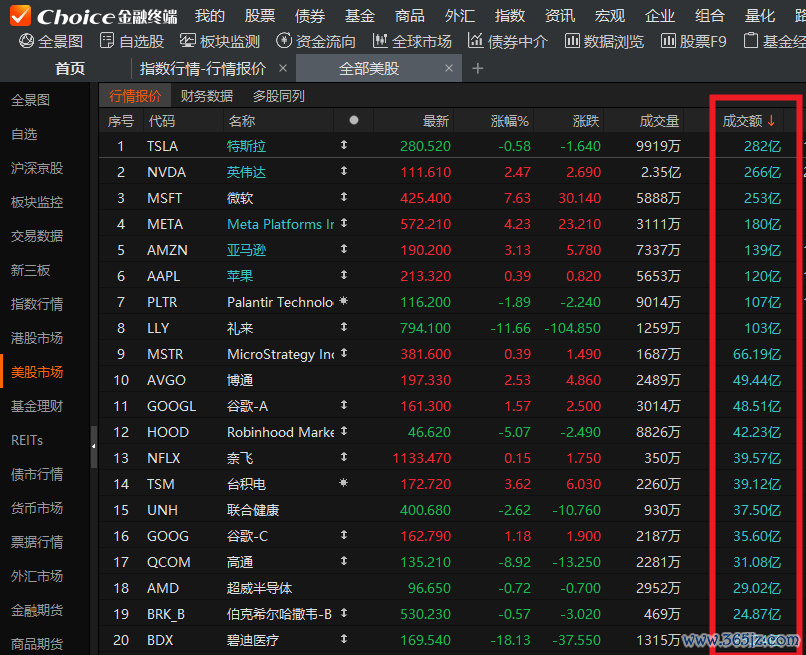Collapse the left sidebar with arrow handle
The height and width of the screenshot is (655, 806).
point(94,447)
